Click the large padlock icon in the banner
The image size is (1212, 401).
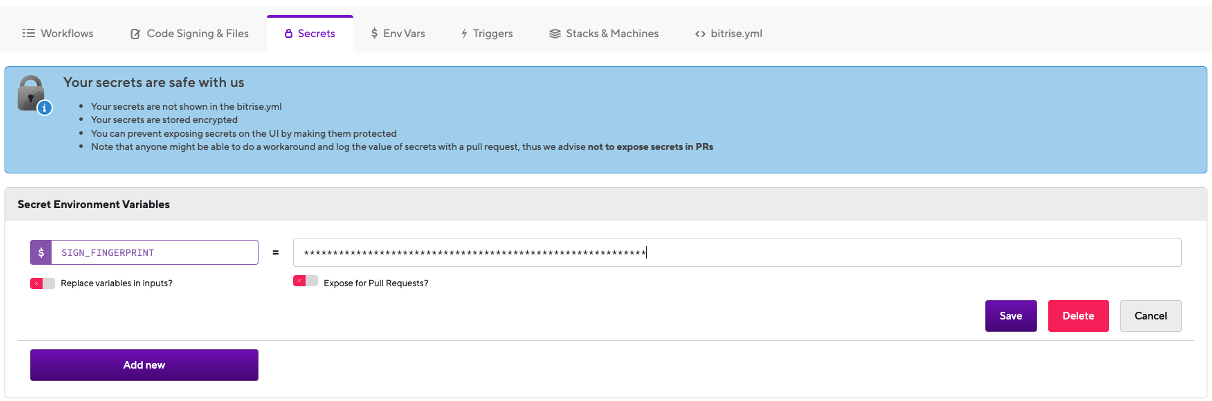click(32, 92)
